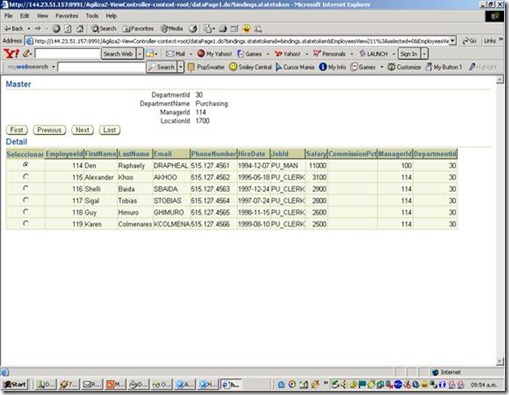Viewport: 509px width, 395px height.
Task: Go to Home page icon
Action: coord(80,29)
